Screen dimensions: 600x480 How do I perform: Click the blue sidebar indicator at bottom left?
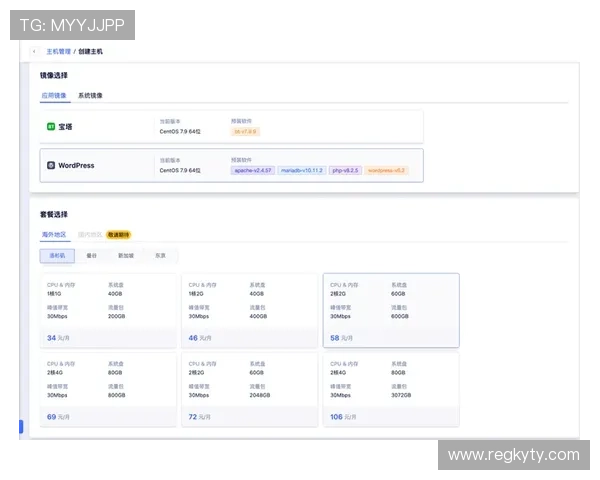click(21, 426)
